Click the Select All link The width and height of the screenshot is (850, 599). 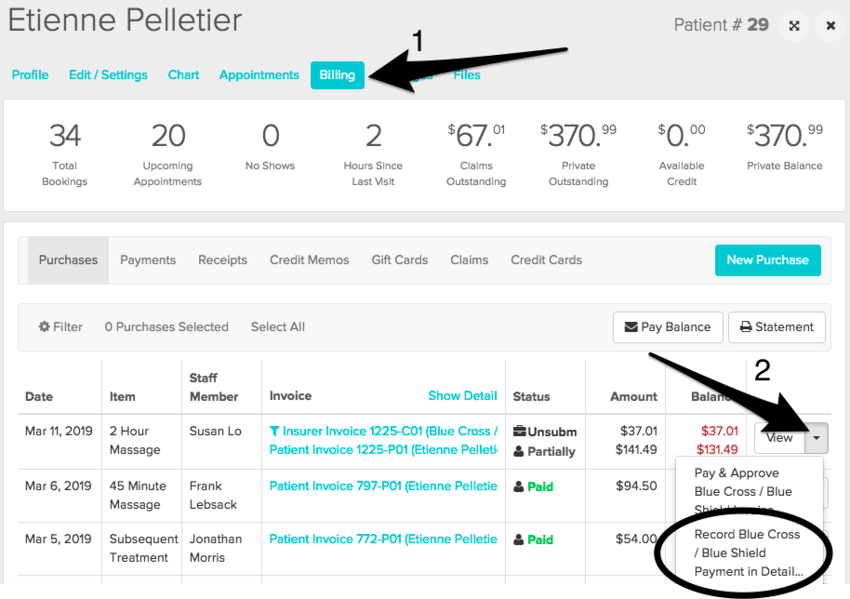click(277, 327)
